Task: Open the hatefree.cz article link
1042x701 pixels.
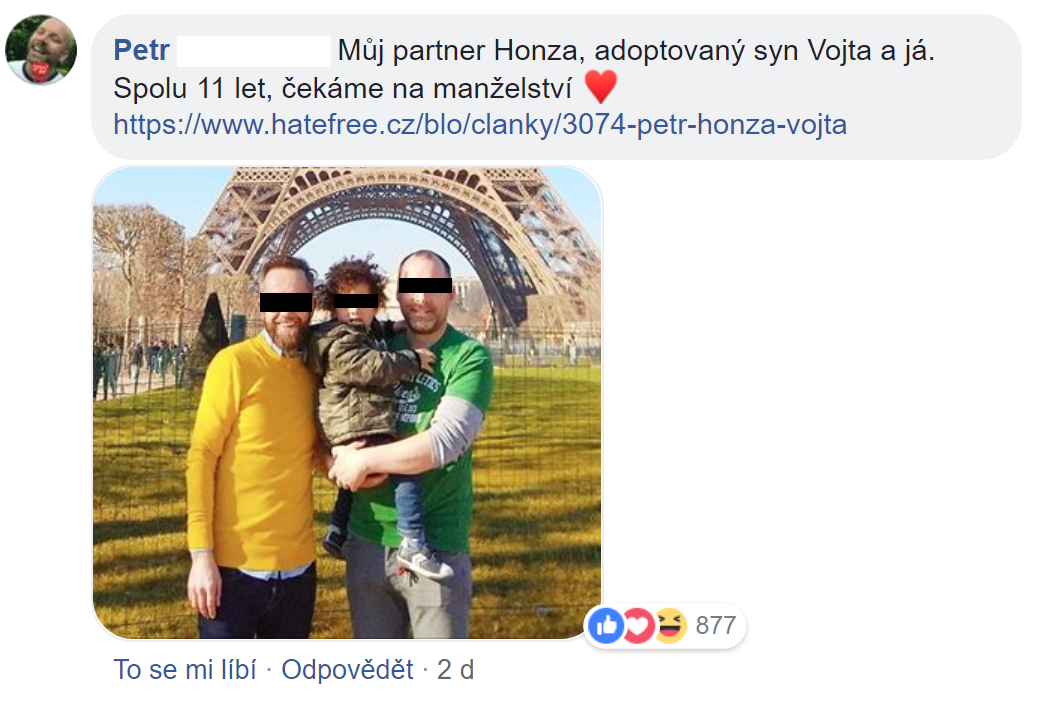Action: coord(480,124)
